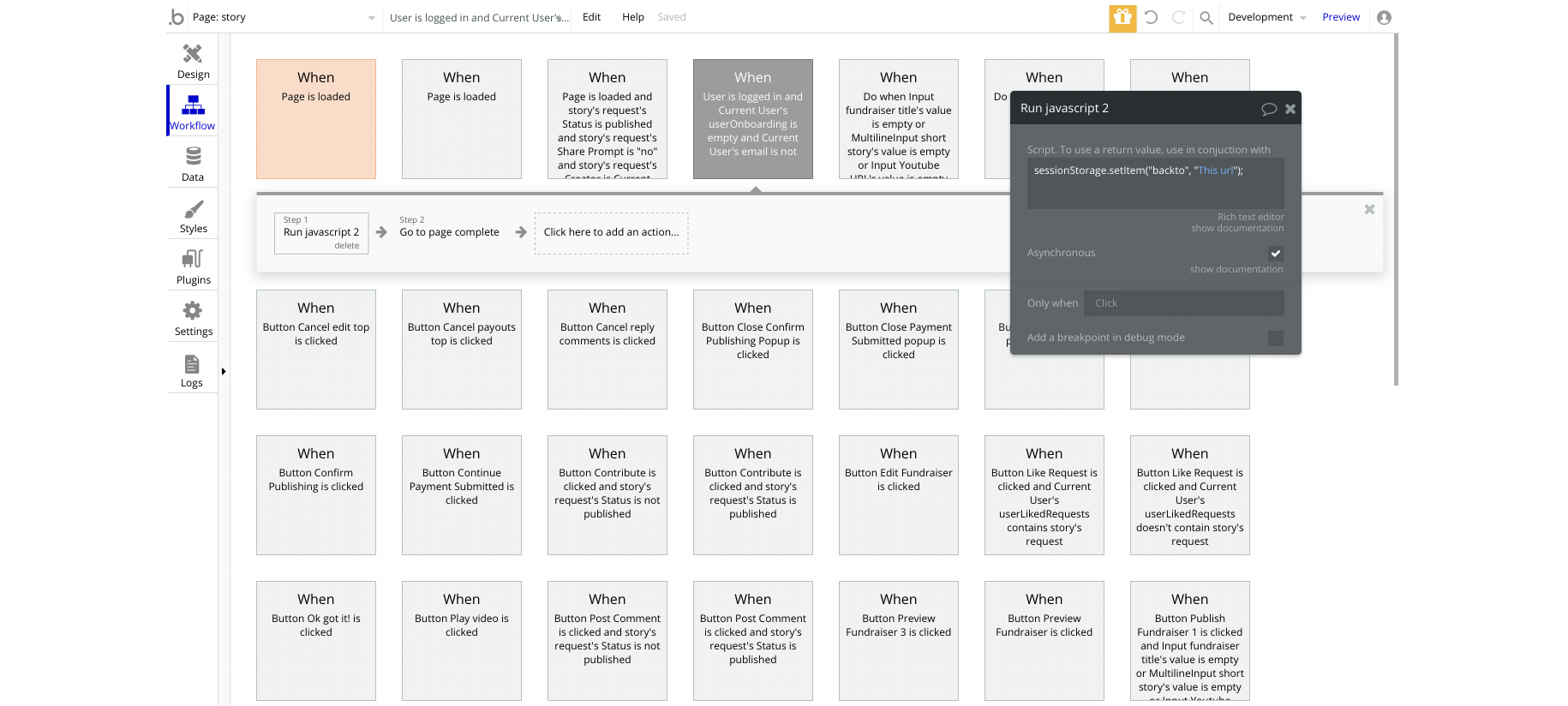Click the undo arrow icon
This screenshot has height=706, width=1568.
point(1151,17)
